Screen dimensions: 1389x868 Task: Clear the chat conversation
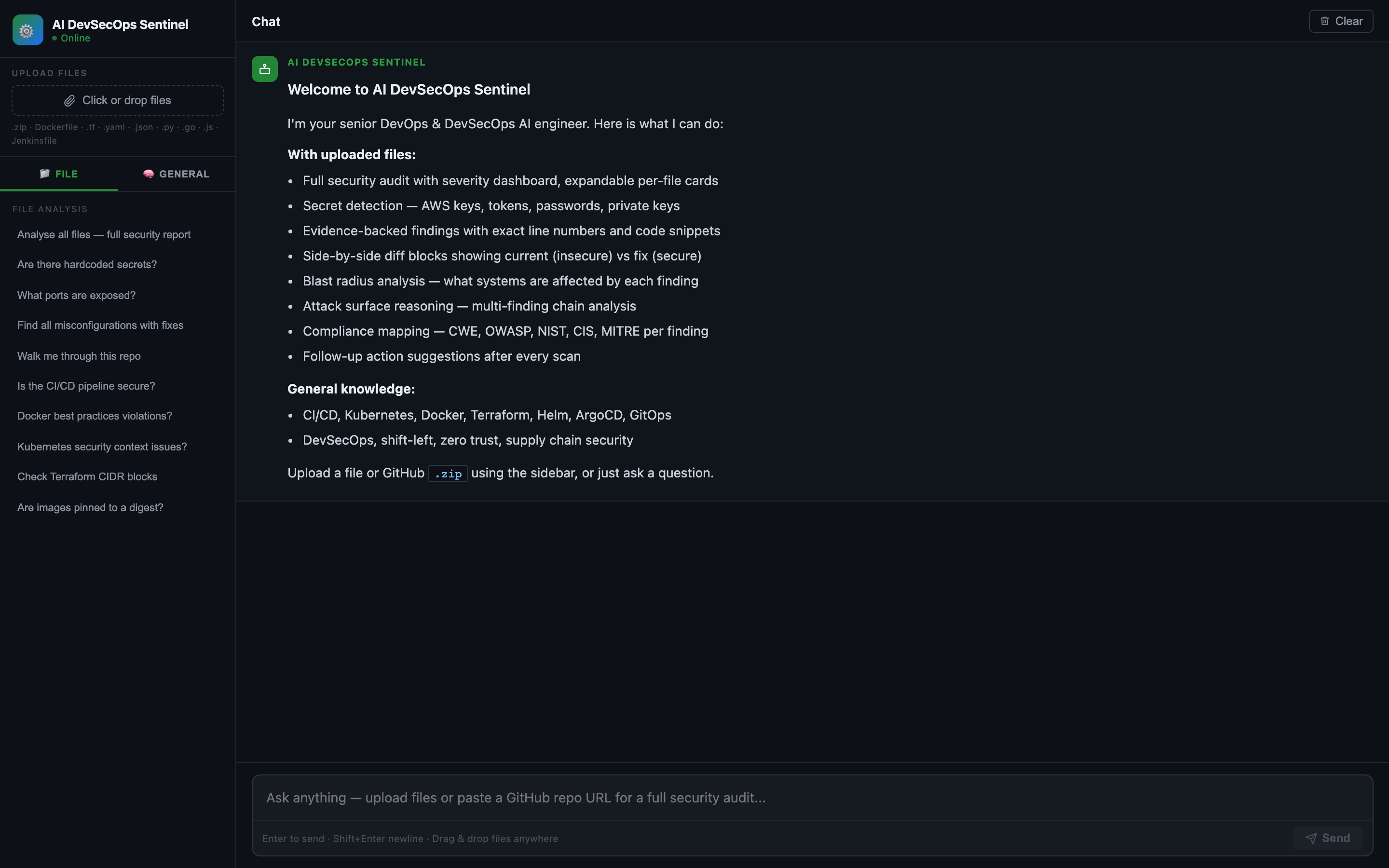pos(1341,21)
